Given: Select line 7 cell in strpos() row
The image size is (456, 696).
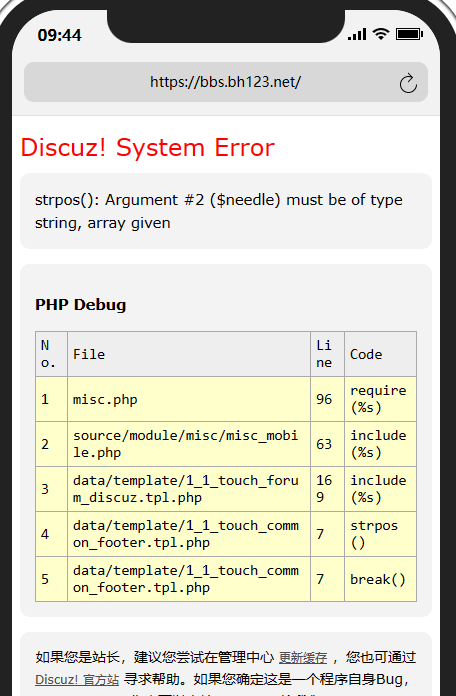Looking at the screenshot, I should 328,534.
